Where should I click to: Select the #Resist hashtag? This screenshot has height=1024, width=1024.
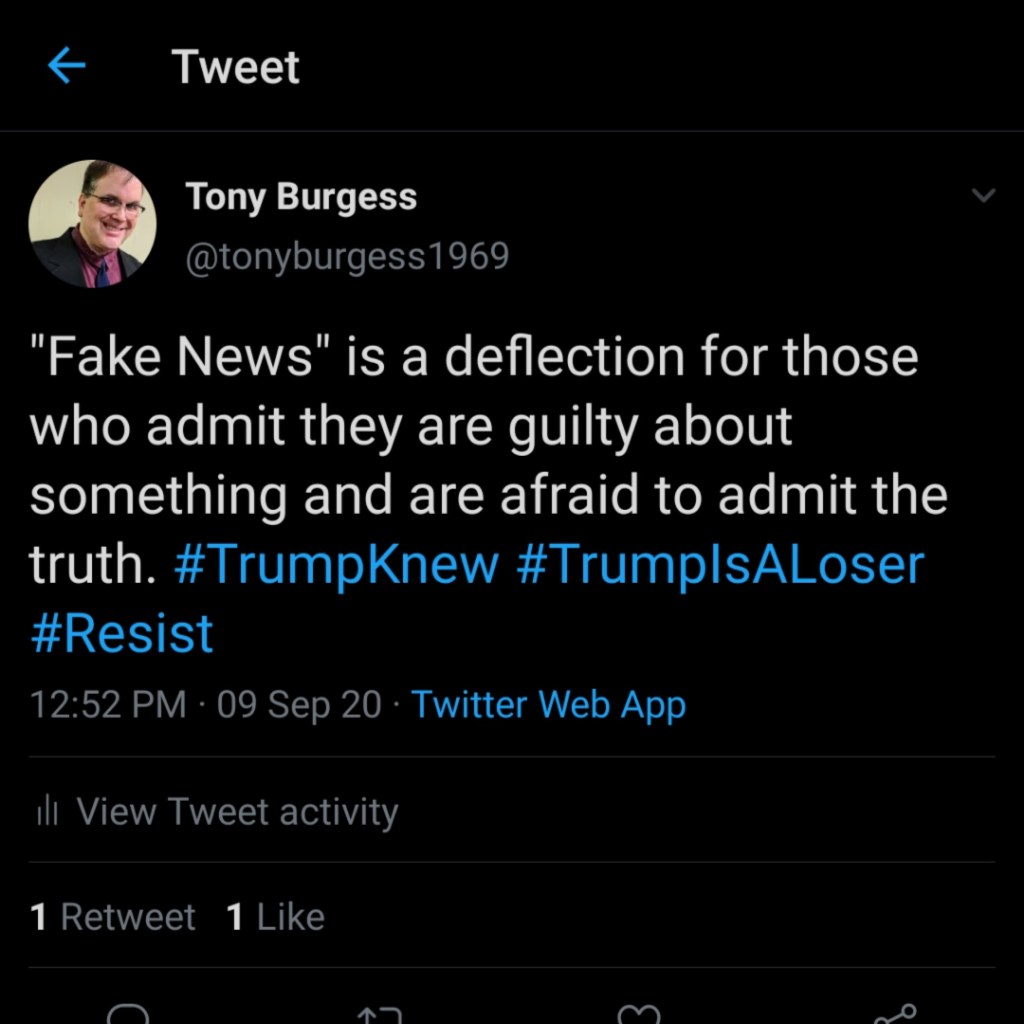pos(122,634)
